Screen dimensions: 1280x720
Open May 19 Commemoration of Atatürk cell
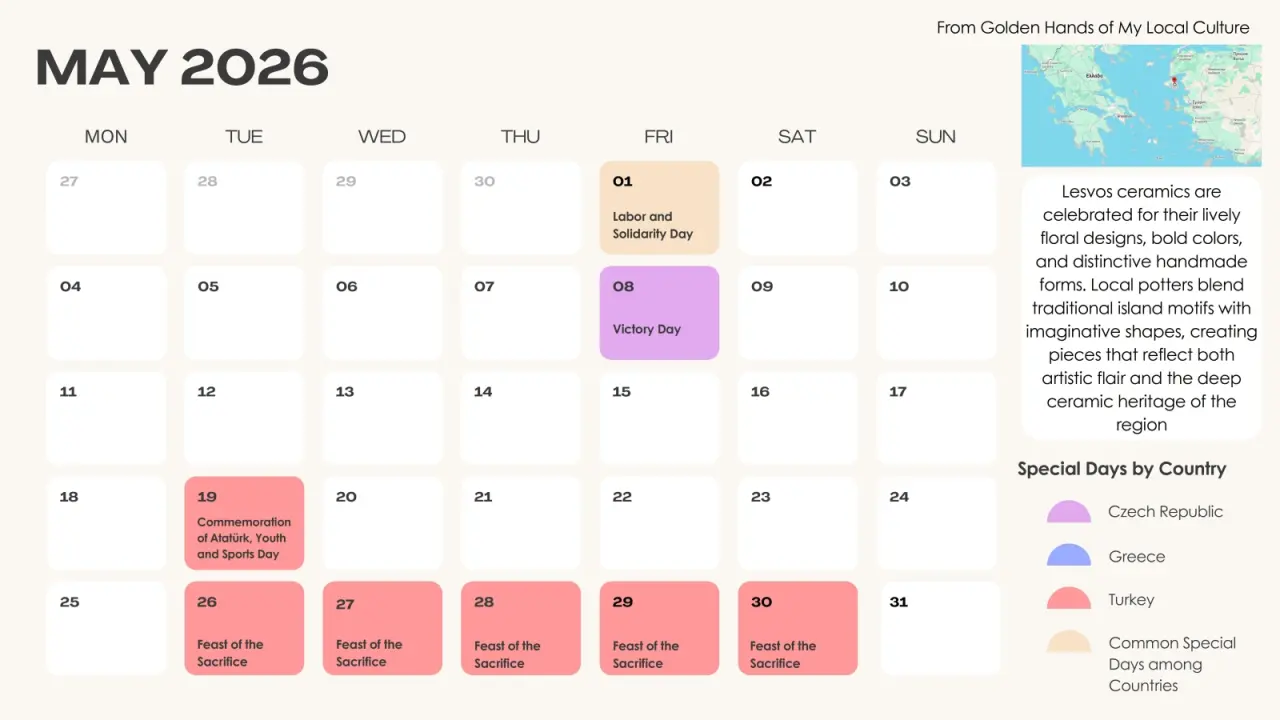point(244,523)
